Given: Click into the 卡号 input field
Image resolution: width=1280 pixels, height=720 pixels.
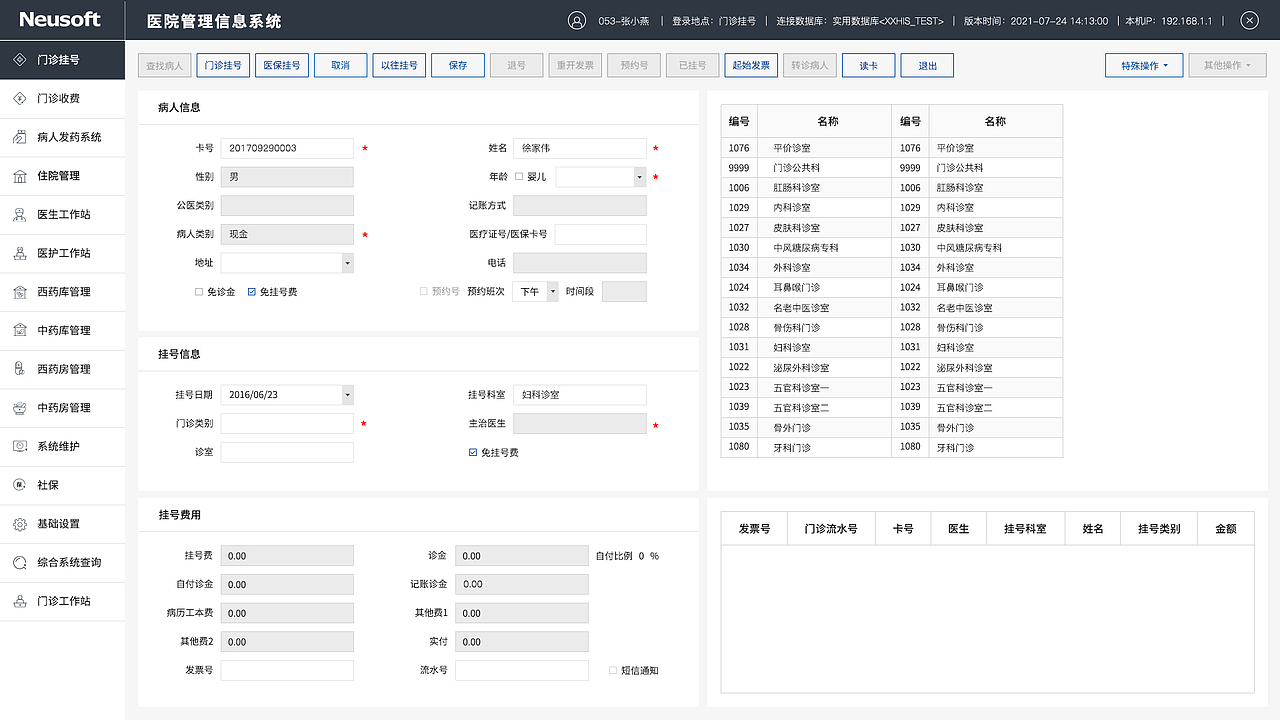Looking at the screenshot, I should [x=287, y=148].
